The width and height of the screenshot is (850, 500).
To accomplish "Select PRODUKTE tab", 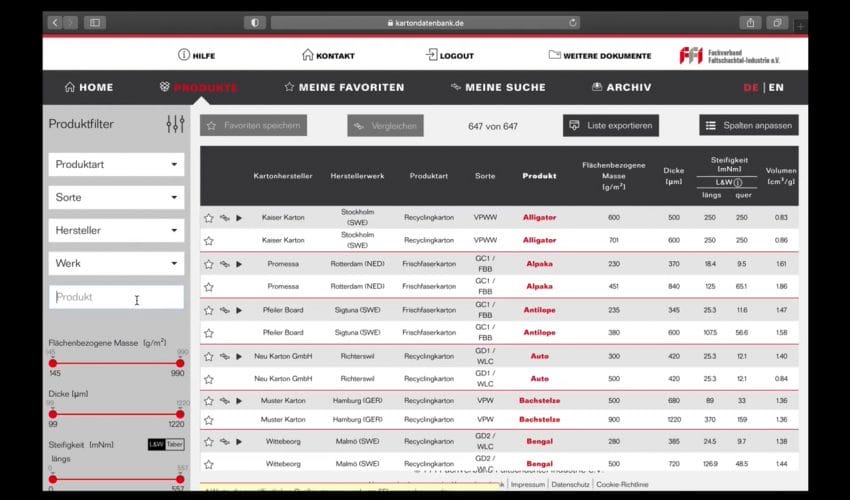I will coord(198,87).
